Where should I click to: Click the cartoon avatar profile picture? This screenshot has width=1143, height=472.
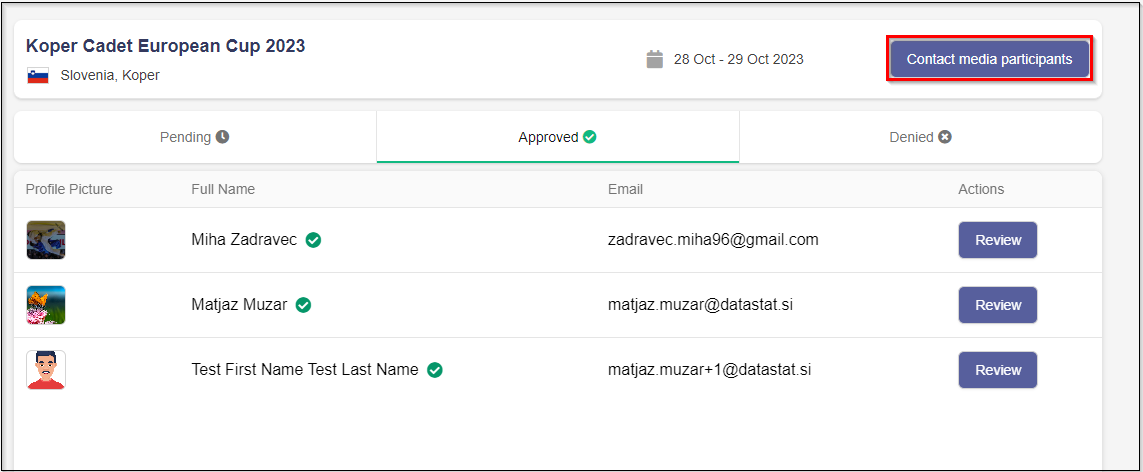46,370
